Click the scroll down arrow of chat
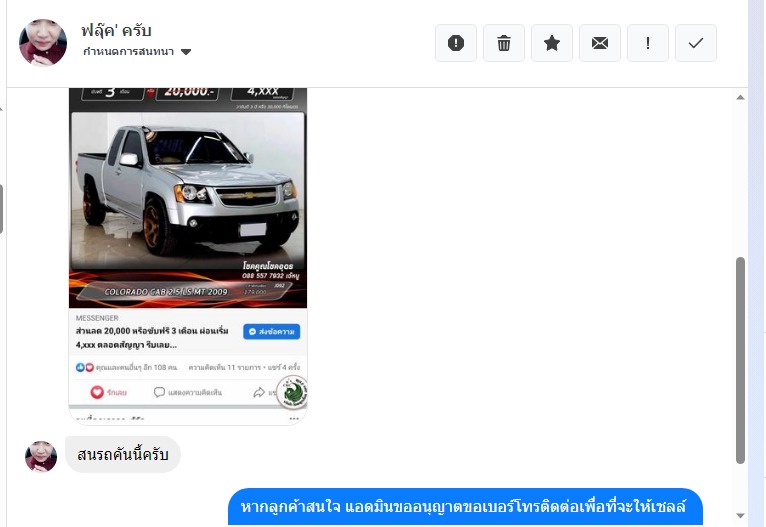 pyautogui.click(x=740, y=515)
